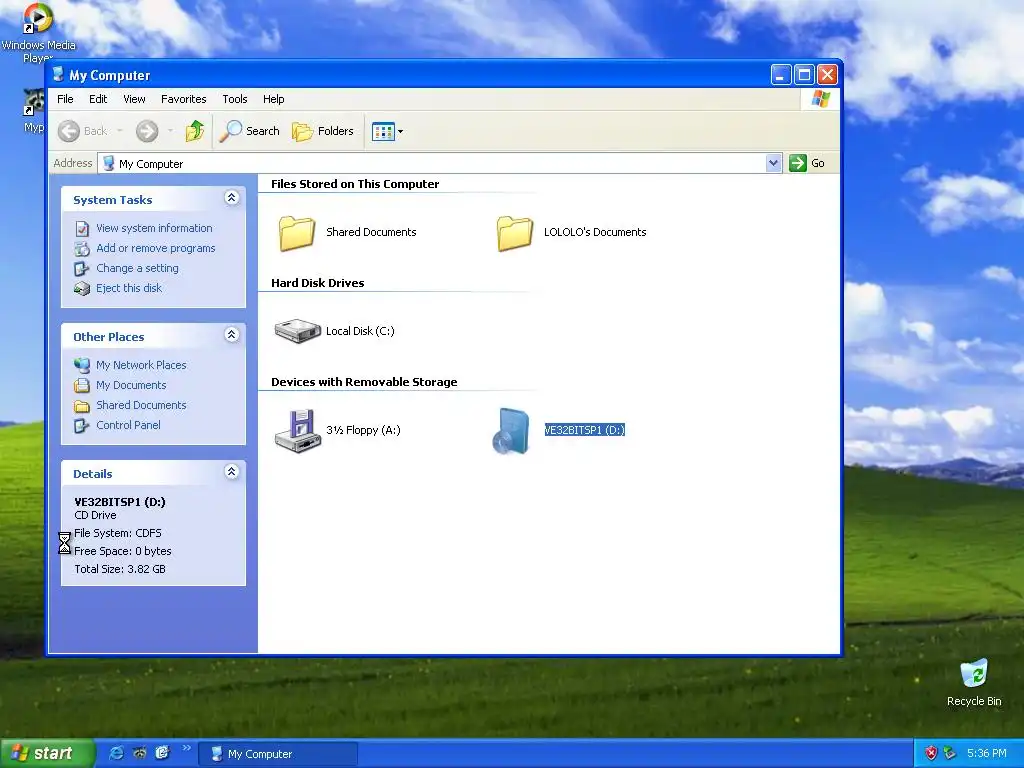
Task: Go up one folder level
Action: coord(194,131)
